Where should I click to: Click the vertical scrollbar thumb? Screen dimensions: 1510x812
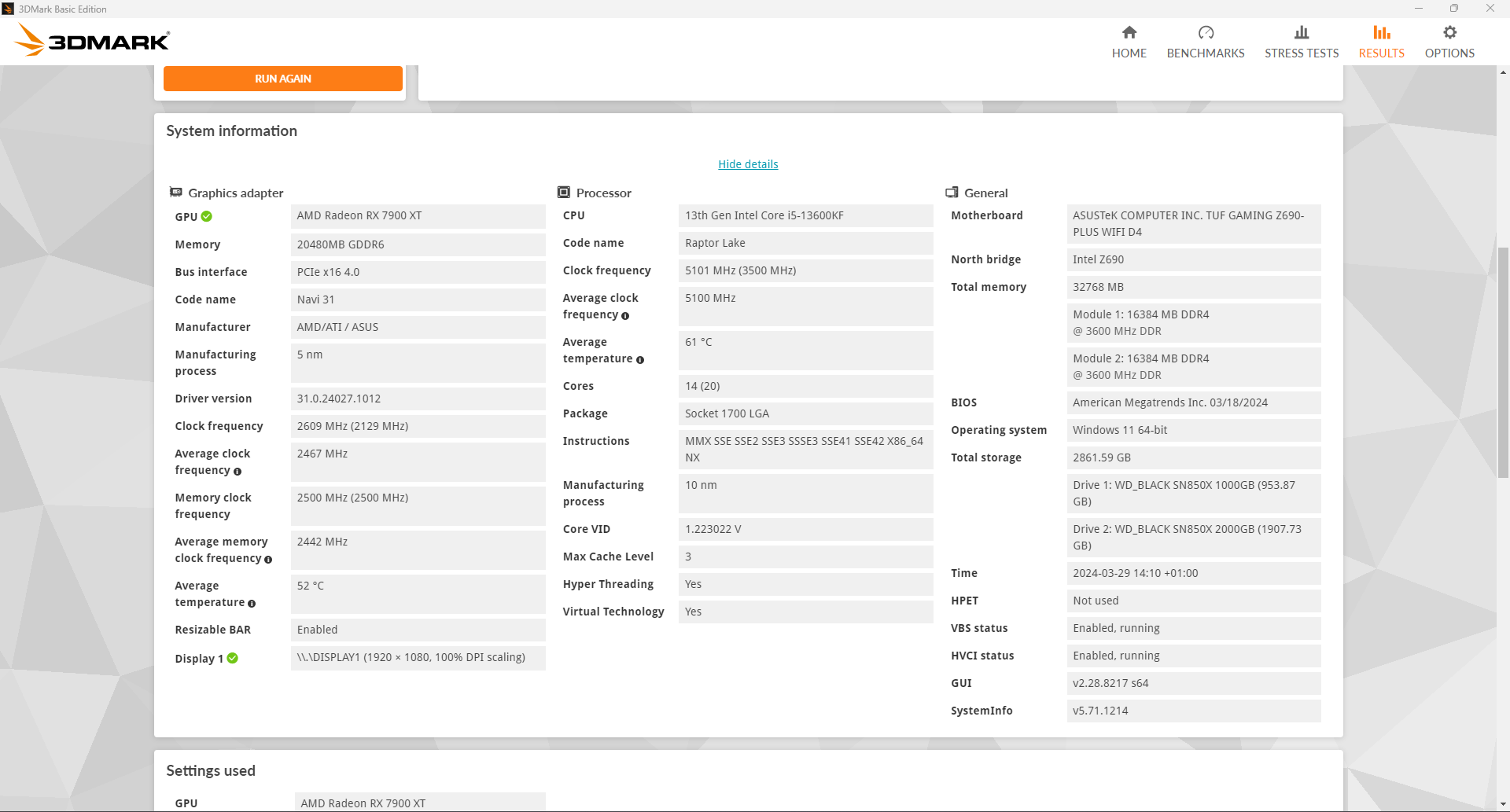(x=1503, y=362)
